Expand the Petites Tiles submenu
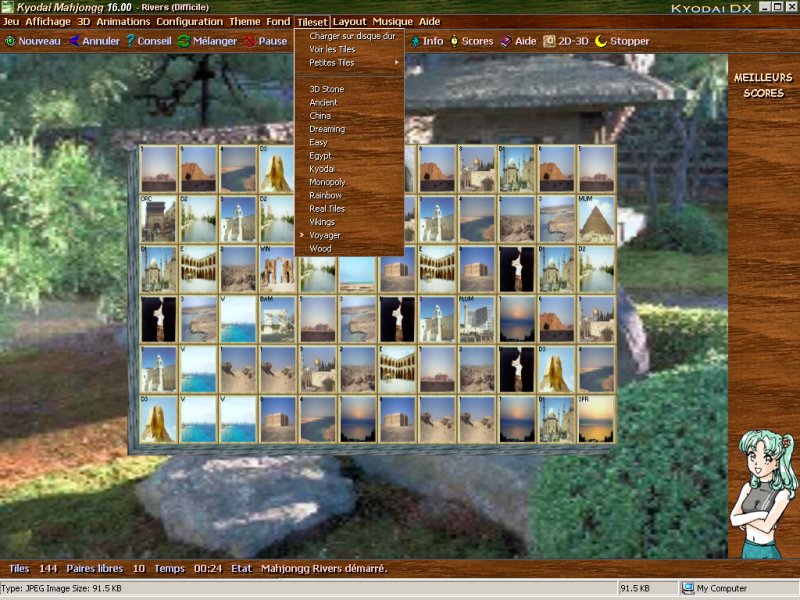 349,62
